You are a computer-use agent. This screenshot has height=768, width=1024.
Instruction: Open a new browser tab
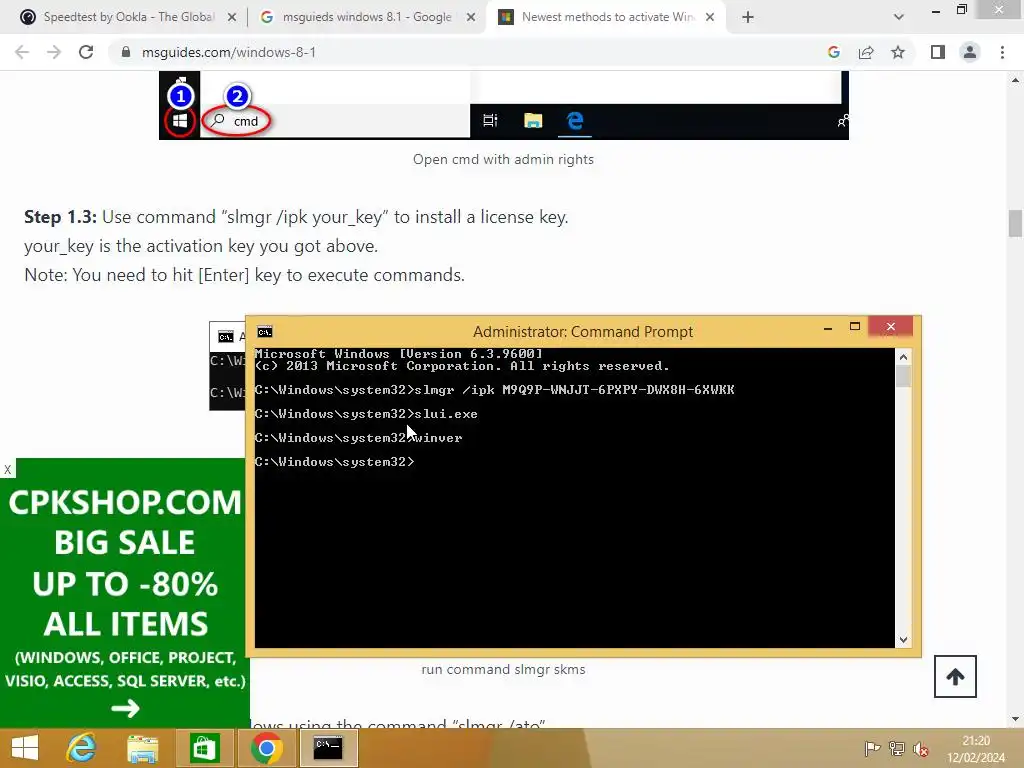pos(748,17)
